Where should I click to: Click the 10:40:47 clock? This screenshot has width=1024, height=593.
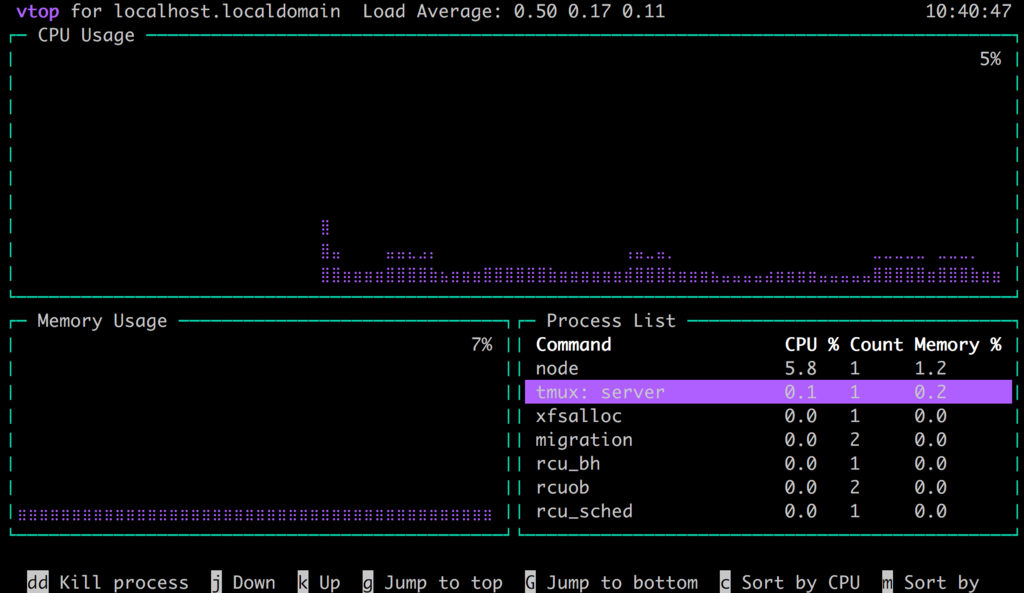pos(968,11)
